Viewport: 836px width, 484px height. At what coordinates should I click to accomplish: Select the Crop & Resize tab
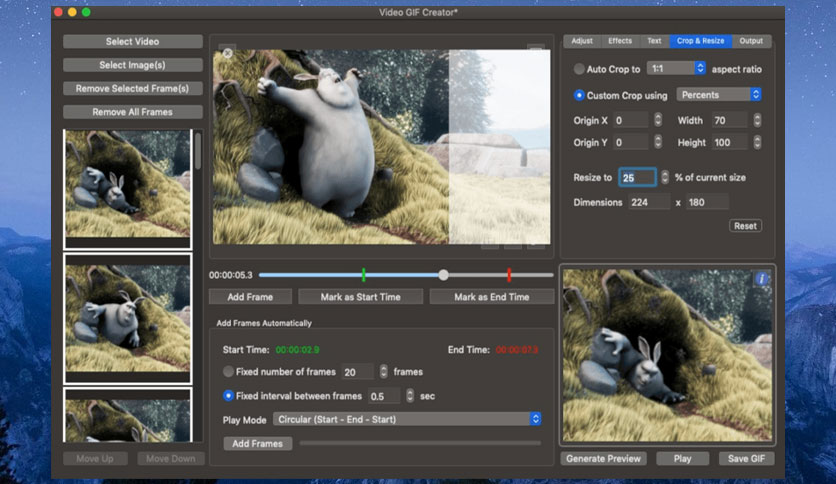701,41
